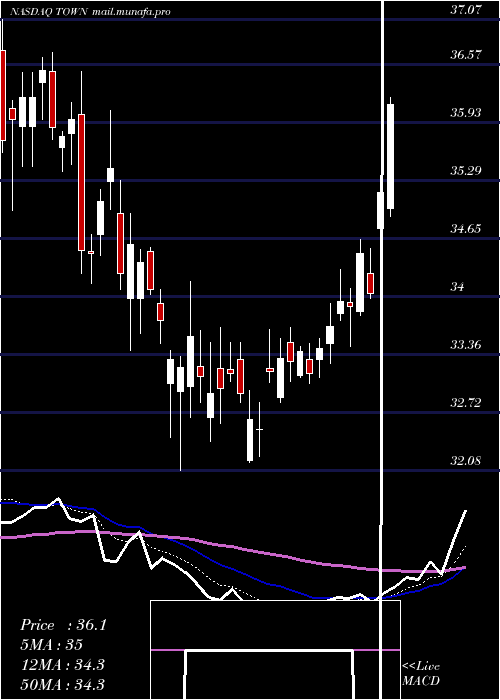The width and height of the screenshot is (500, 700).
Task: Click the 'Price : 36.1' readout
Action: [x=63, y=625]
